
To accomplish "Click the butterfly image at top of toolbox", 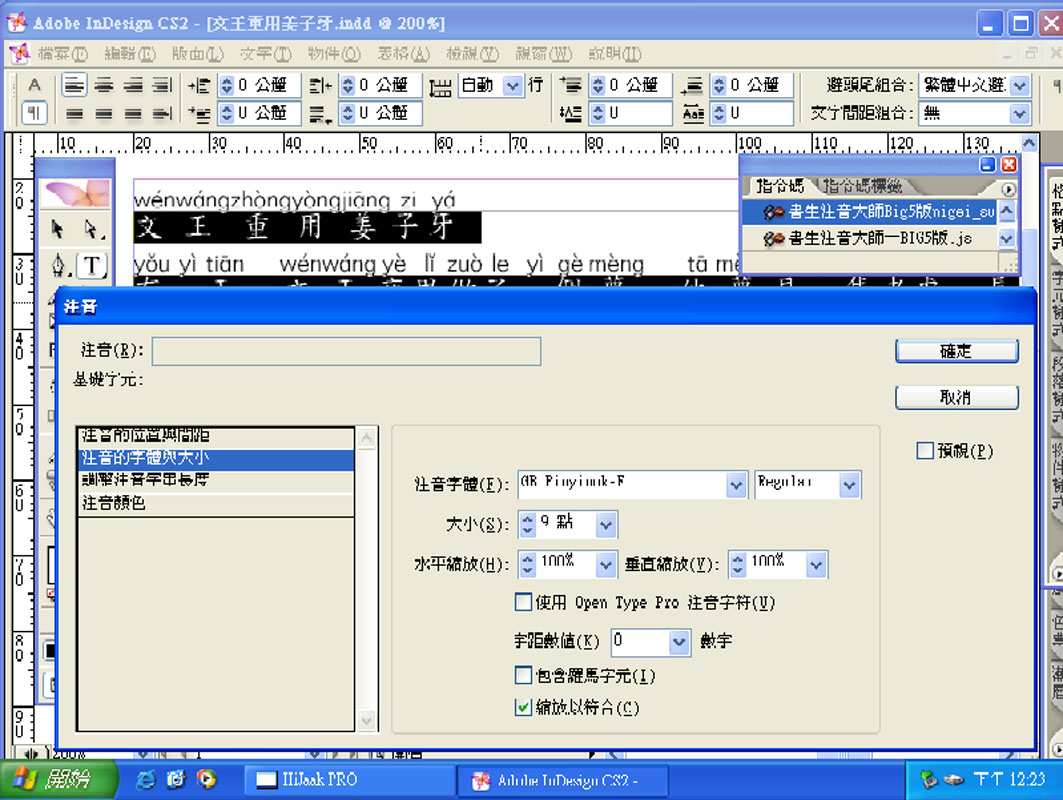I will point(75,193).
